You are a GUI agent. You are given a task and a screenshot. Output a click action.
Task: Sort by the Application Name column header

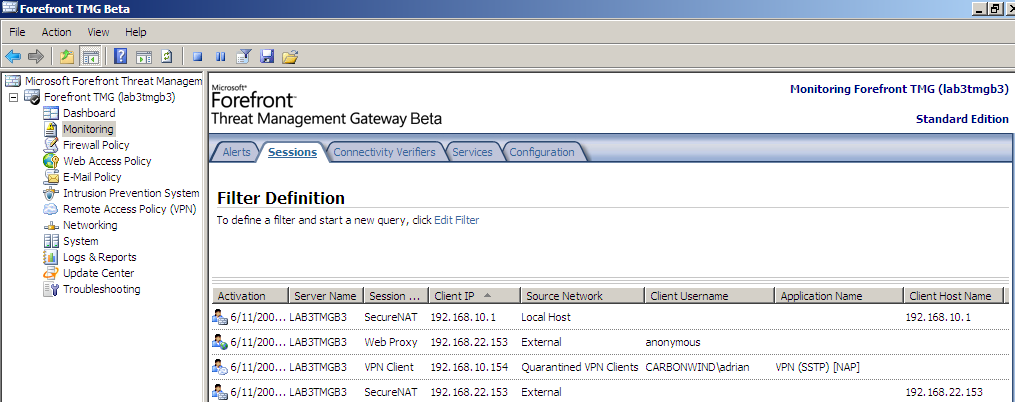839,296
